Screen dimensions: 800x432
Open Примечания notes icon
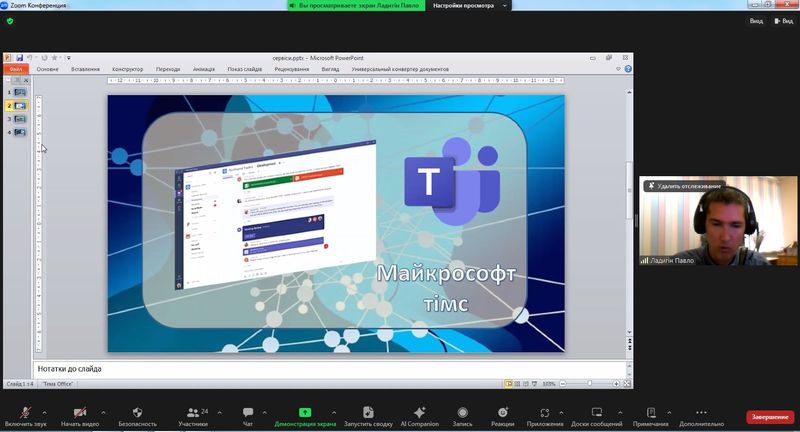click(x=651, y=412)
